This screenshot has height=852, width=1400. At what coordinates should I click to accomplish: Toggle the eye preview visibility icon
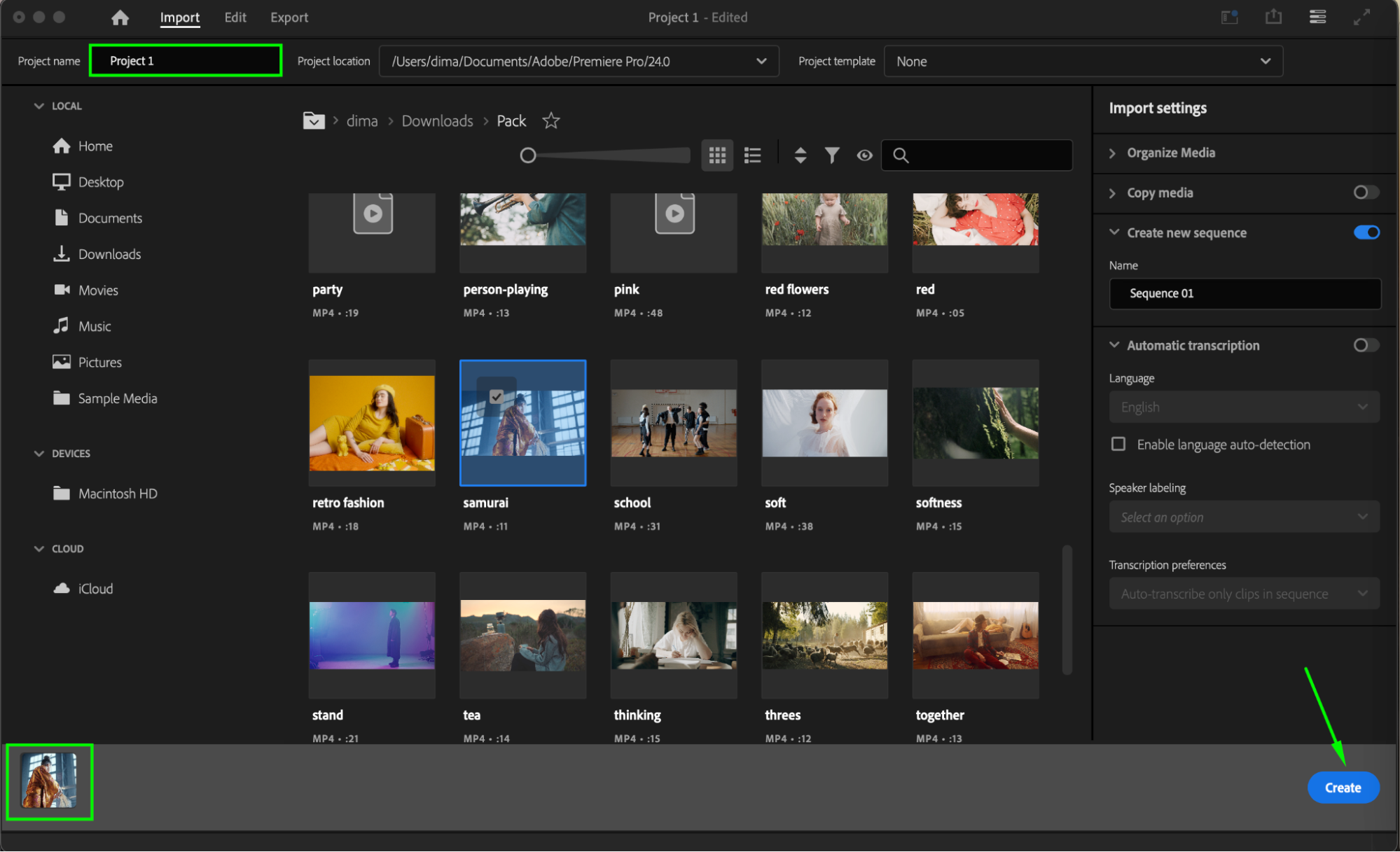click(865, 155)
